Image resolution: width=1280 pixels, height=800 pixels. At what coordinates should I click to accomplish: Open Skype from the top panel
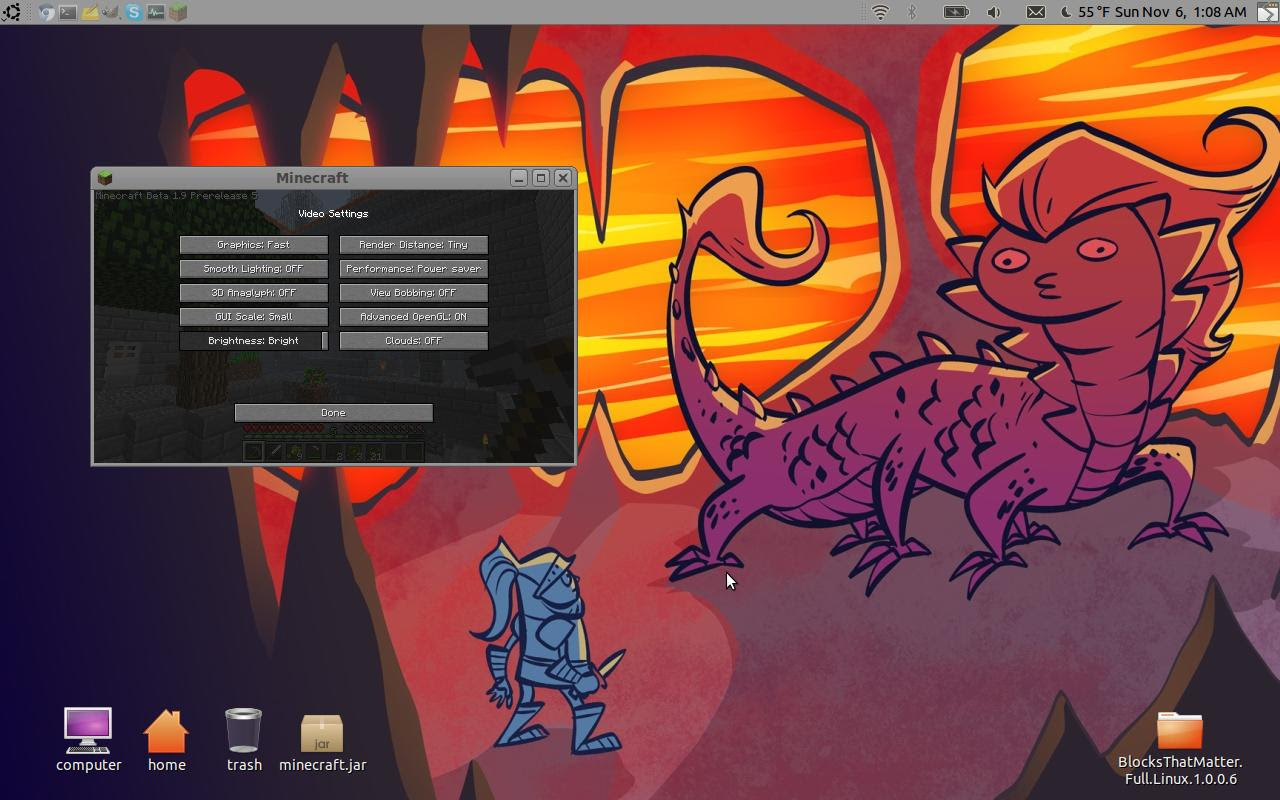(133, 12)
